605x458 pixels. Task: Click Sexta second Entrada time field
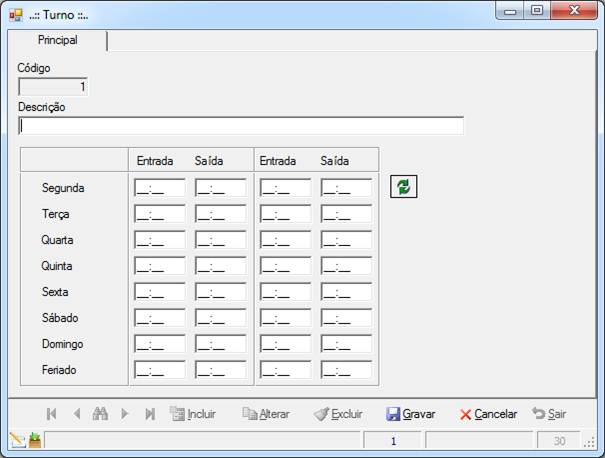(286, 292)
